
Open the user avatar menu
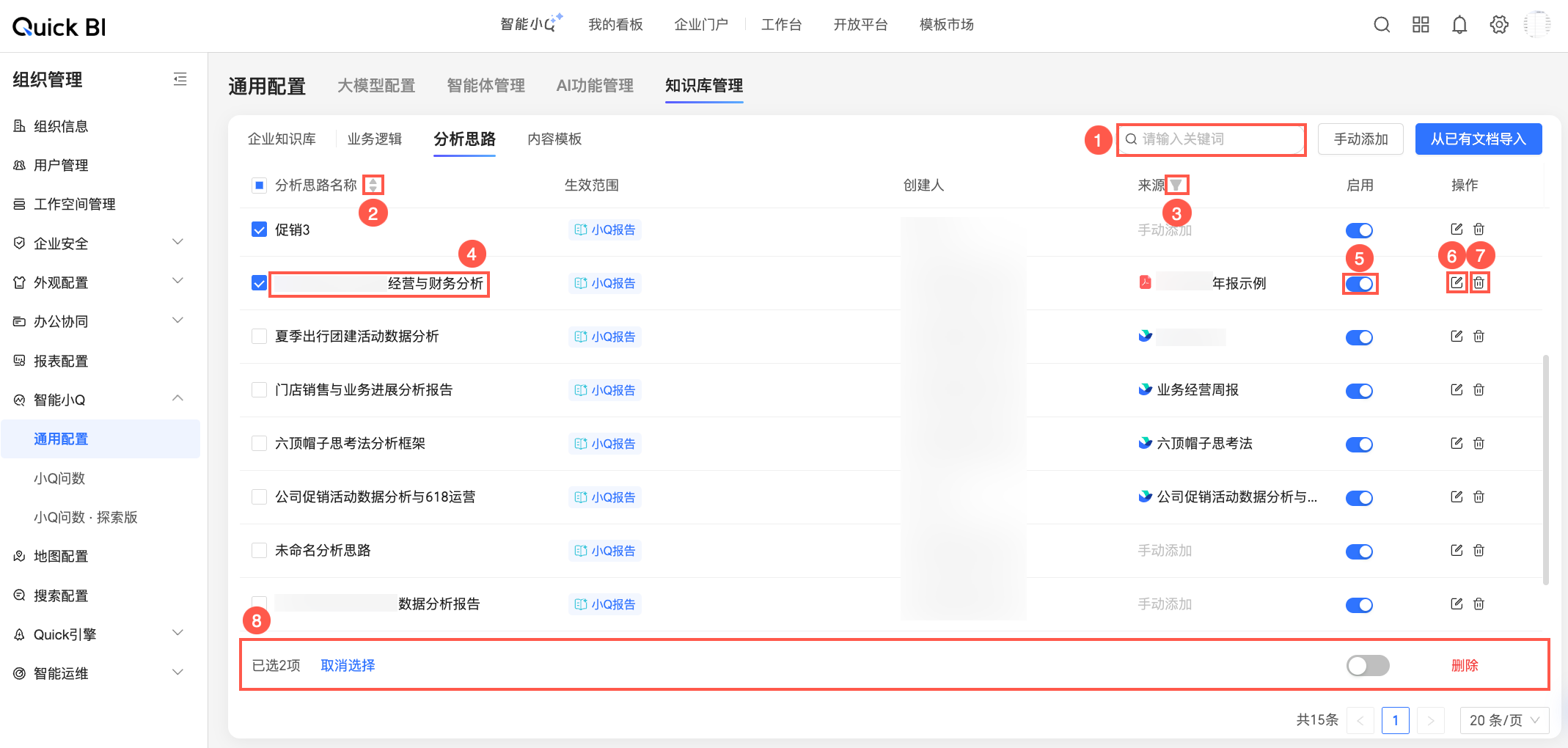(1537, 25)
